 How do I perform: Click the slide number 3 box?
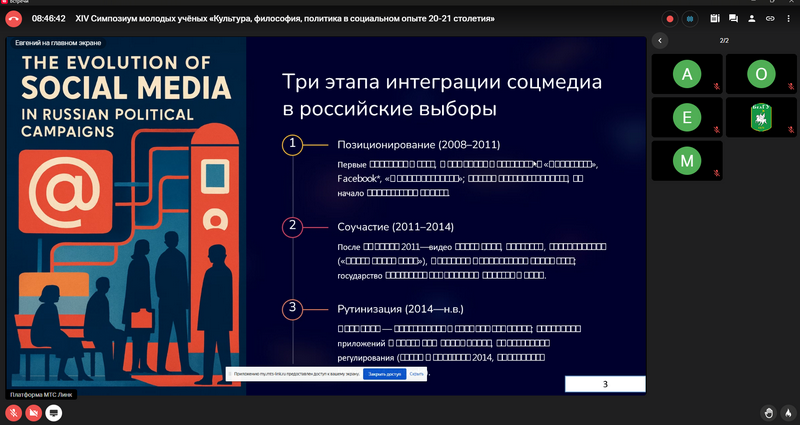(604, 384)
